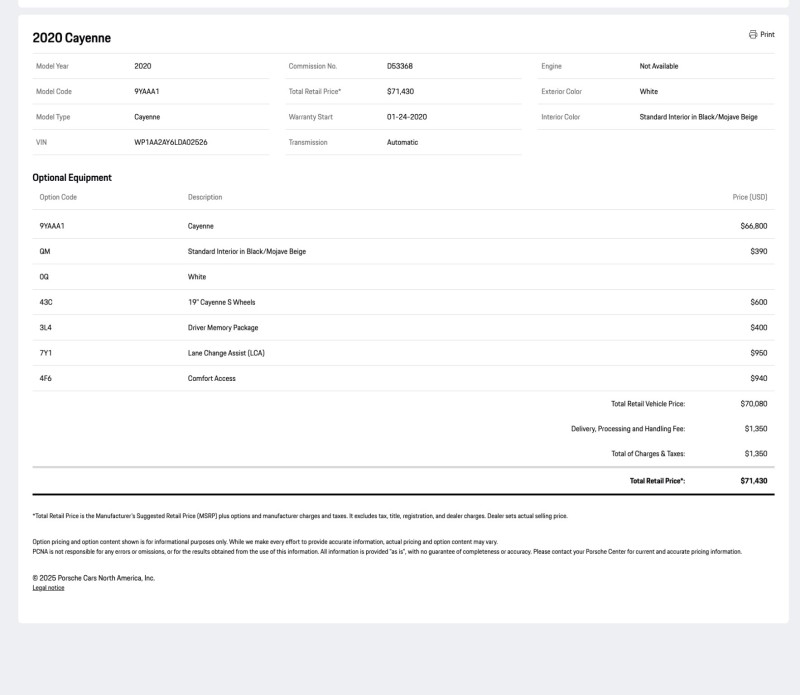
Task: Click the 2020 Cayenne heading
Action: point(71,38)
